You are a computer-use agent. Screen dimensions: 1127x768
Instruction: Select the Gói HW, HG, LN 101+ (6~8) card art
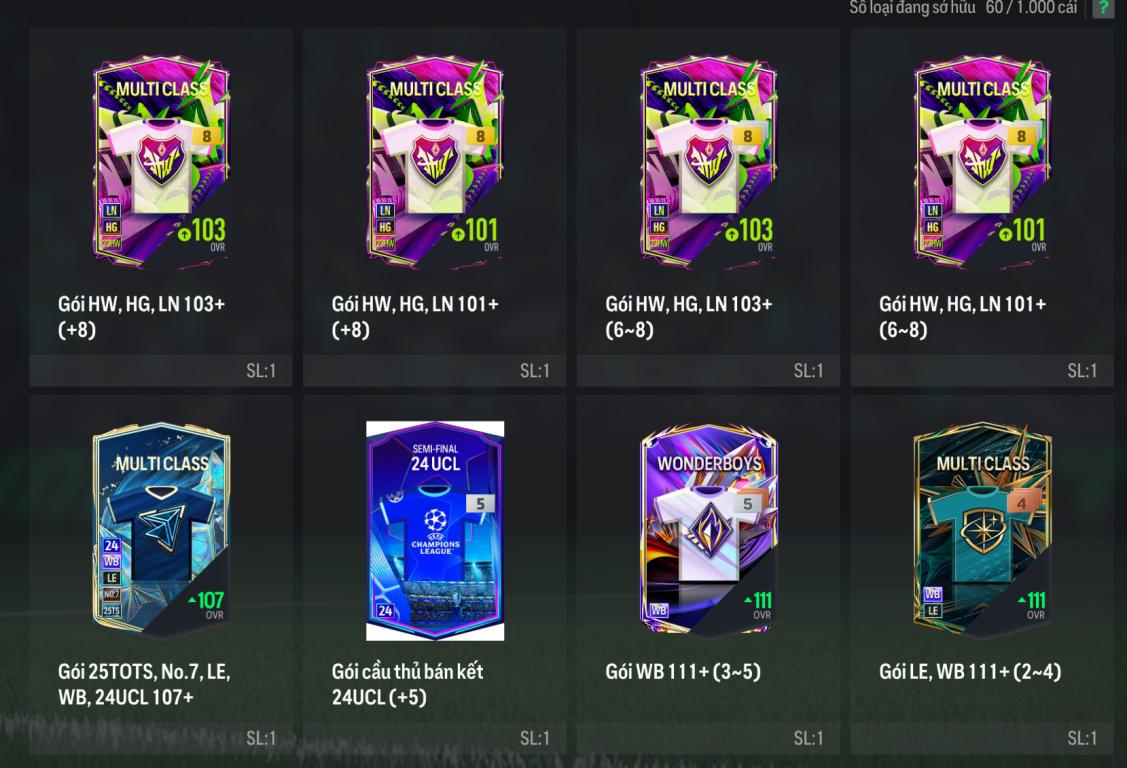983,162
